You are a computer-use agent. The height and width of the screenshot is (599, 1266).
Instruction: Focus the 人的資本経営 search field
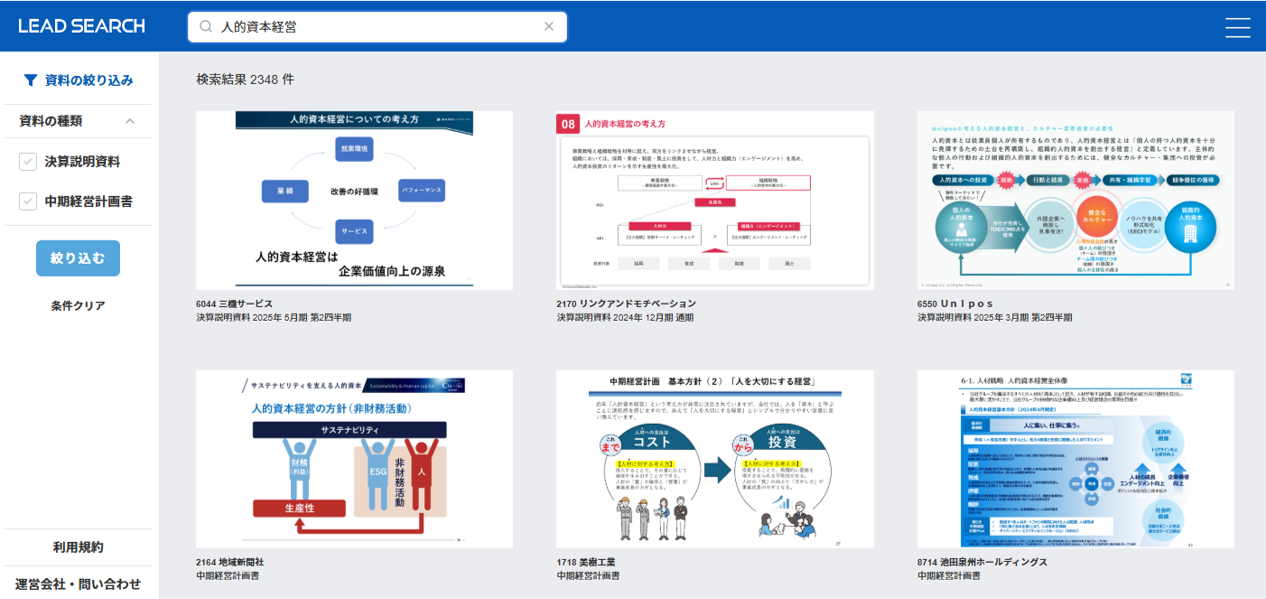click(377, 27)
